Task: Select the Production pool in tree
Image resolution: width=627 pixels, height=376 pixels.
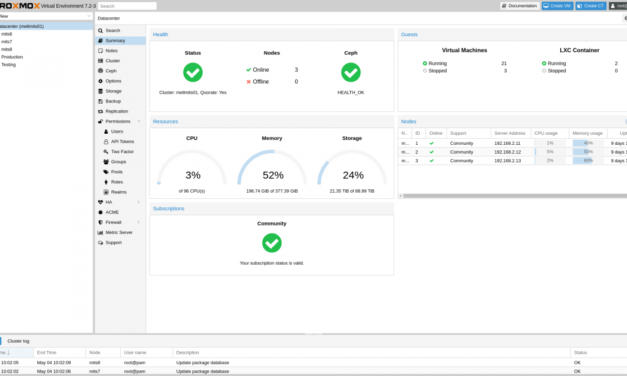Action: pos(46,57)
